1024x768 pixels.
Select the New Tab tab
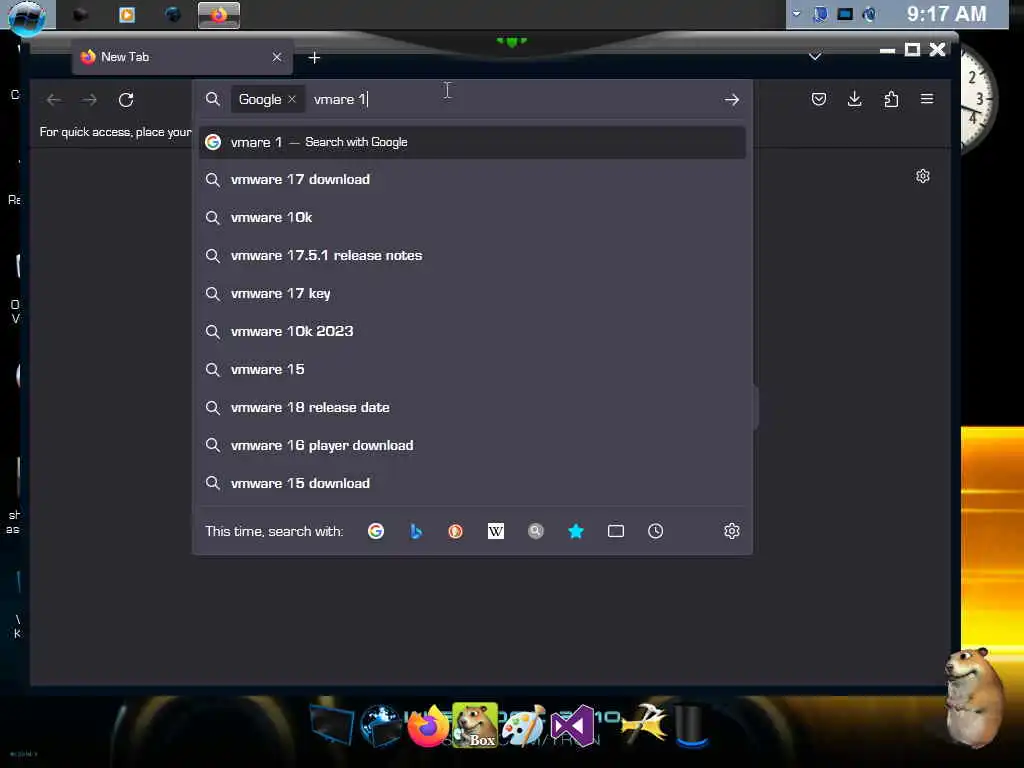click(182, 57)
